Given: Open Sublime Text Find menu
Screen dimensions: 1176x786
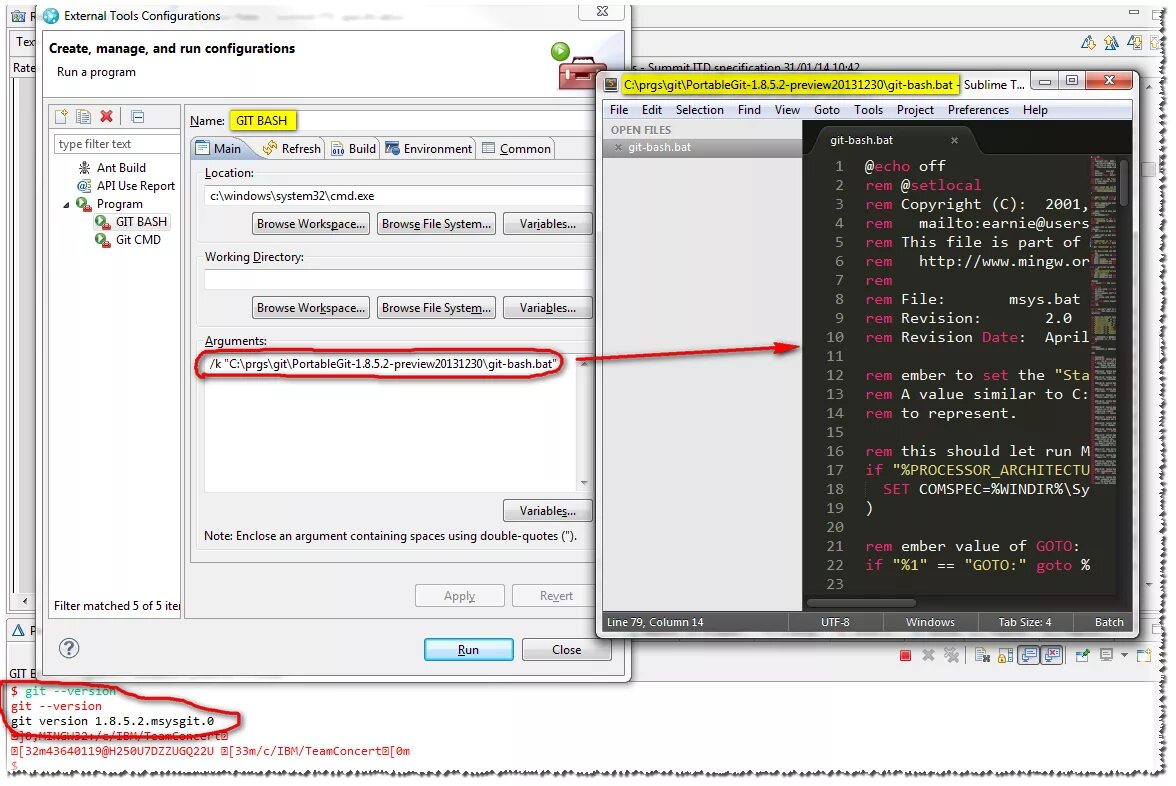Looking at the screenshot, I should [748, 110].
